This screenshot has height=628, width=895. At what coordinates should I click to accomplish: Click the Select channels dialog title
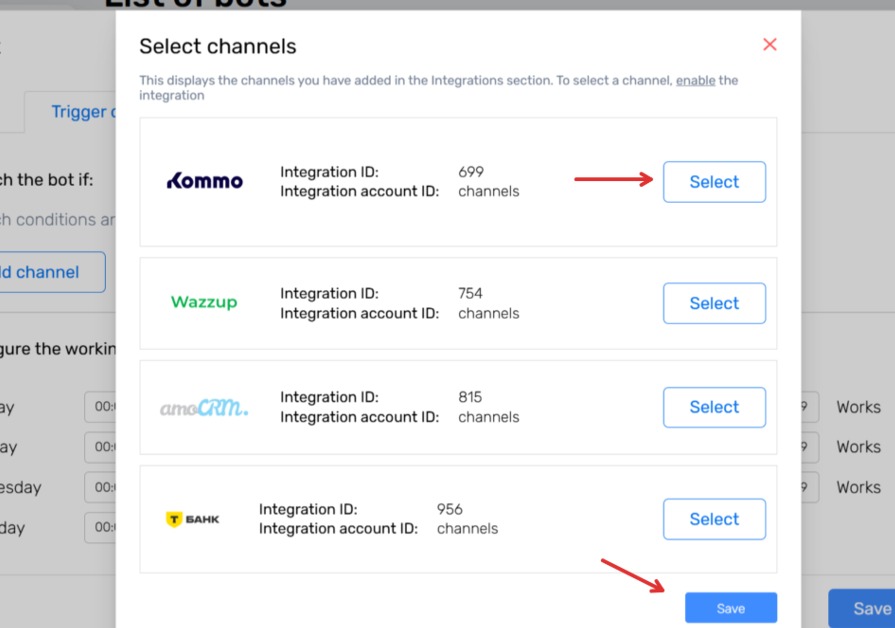[x=217, y=46]
